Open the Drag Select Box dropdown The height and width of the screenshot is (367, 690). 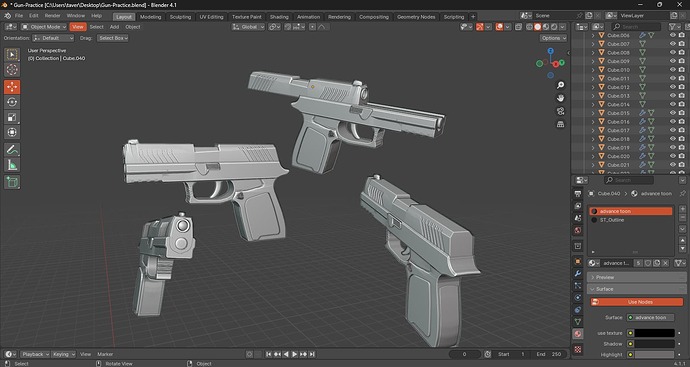tap(113, 38)
